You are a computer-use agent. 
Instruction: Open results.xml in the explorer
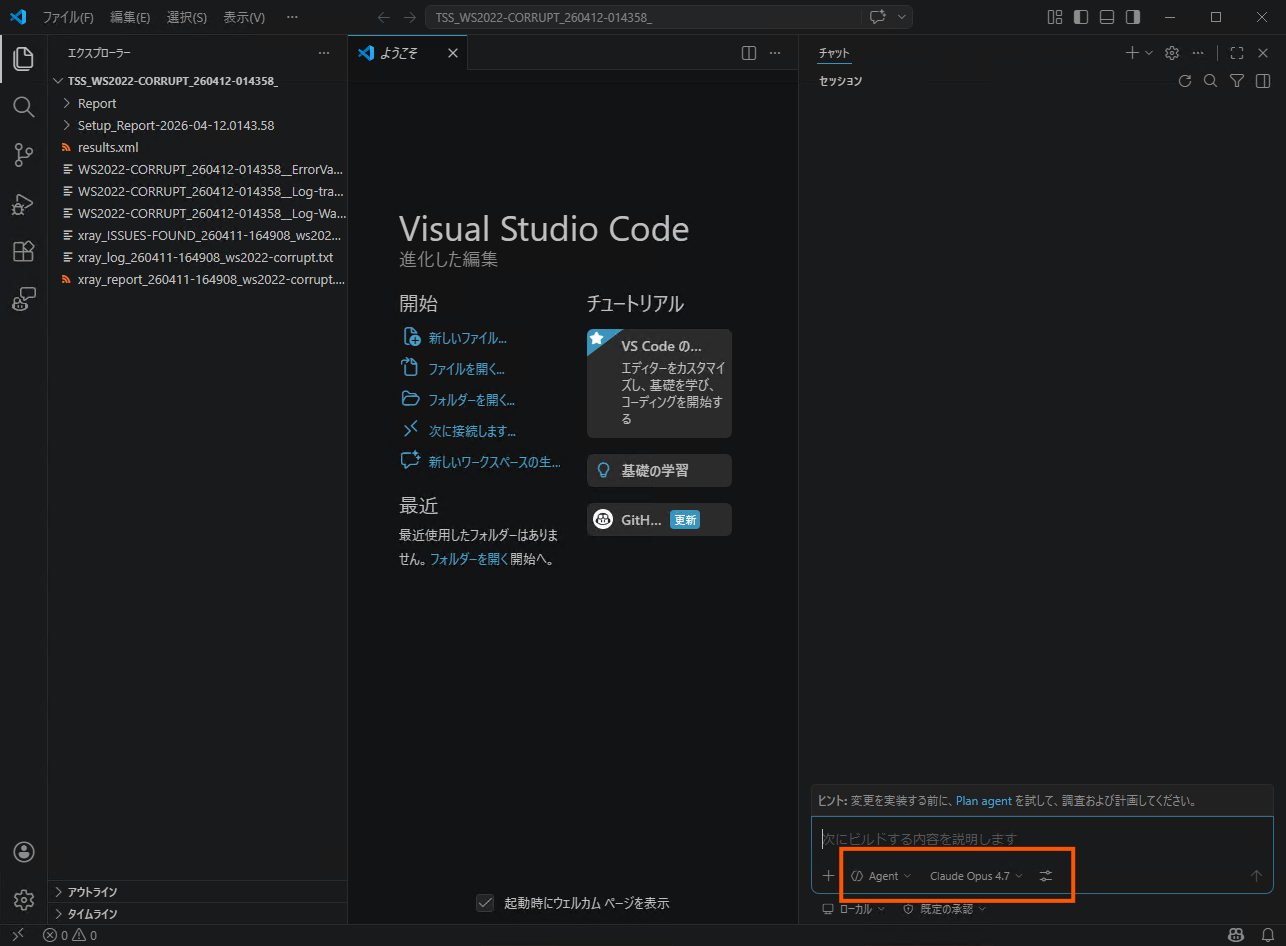(197, 147)
